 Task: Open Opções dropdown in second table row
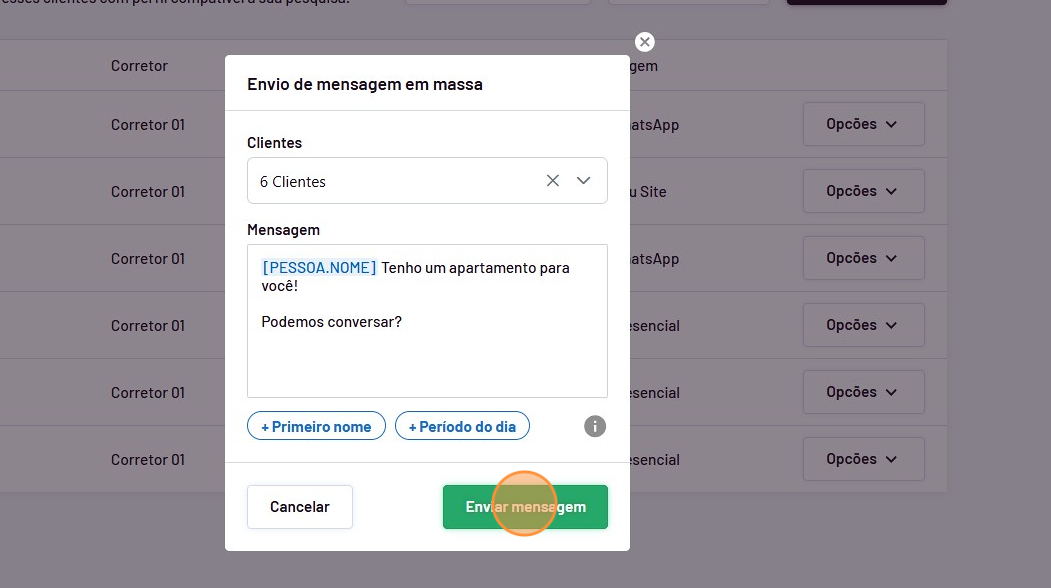[x=863, y=191]
